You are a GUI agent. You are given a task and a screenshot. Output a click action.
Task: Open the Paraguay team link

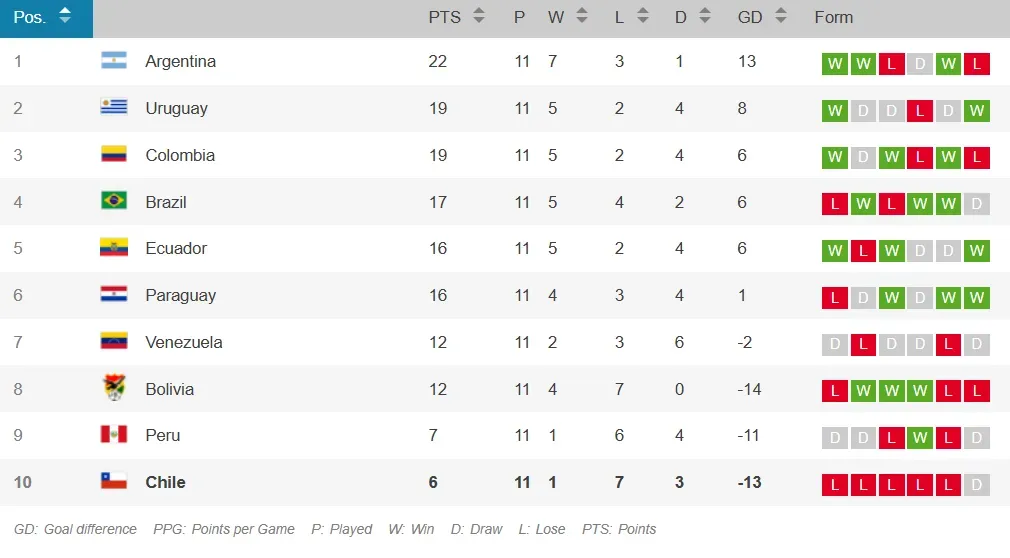[x=180, y=295]
